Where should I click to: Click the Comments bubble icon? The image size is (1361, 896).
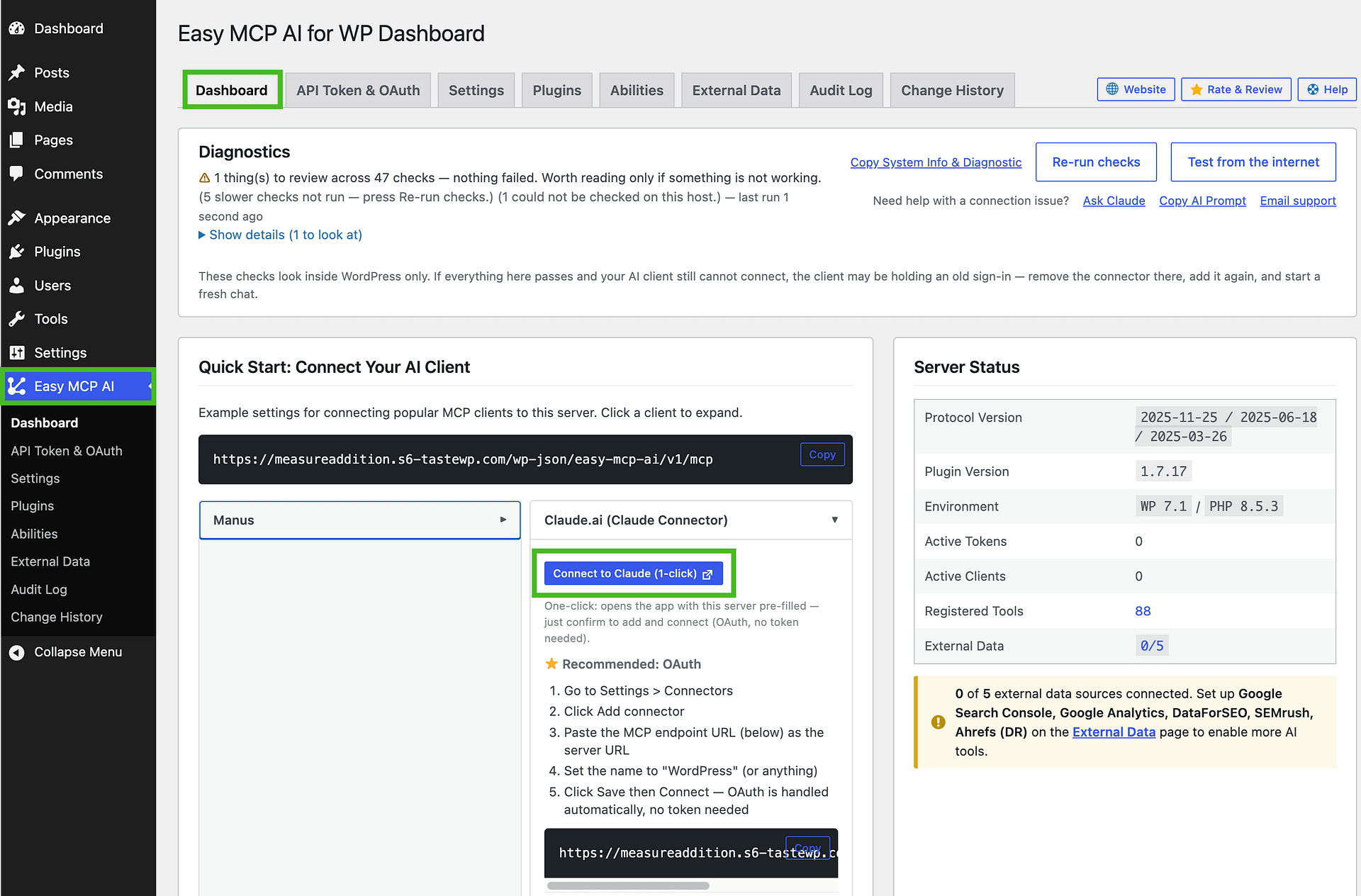click(17, 174)
